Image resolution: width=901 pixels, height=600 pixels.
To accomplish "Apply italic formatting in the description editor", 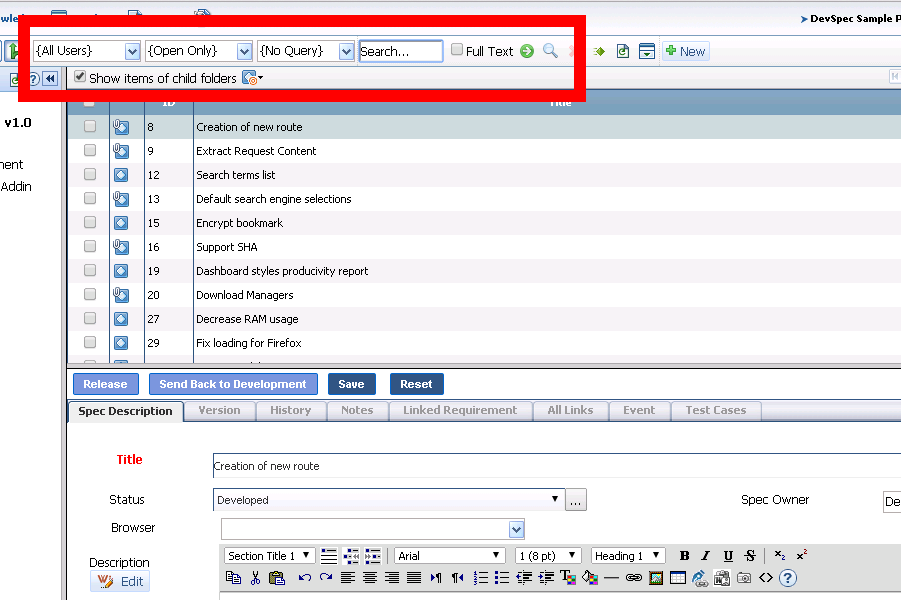I will (706, 556).
